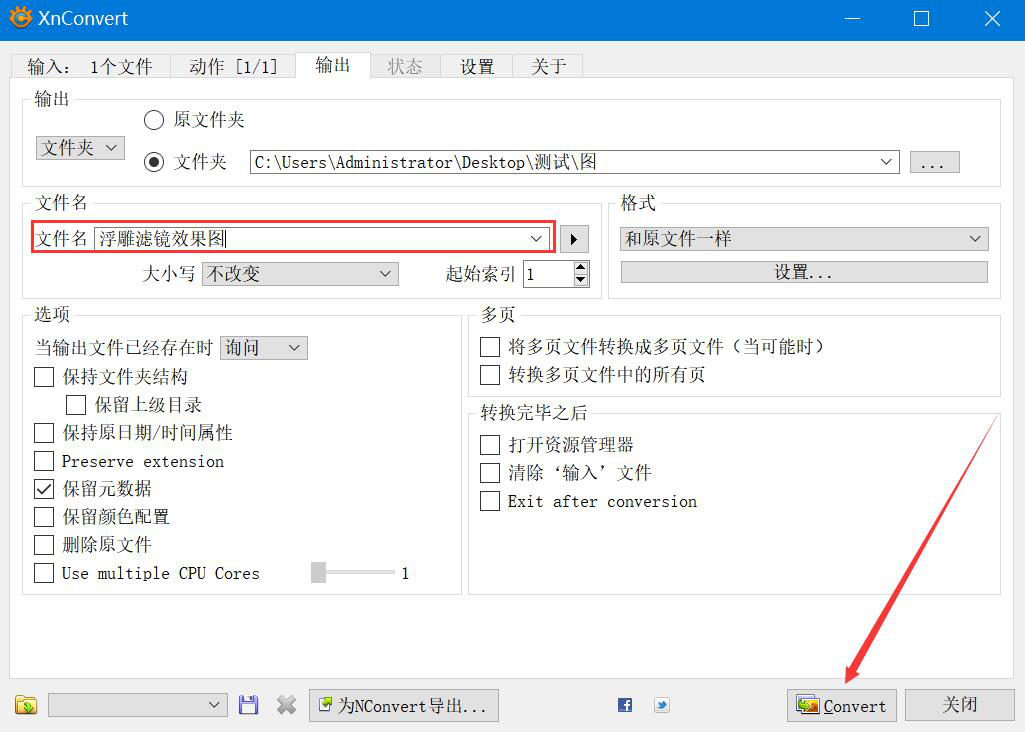
Task: Enable 保持文件夹结构 checkbox
Action: 44,377
